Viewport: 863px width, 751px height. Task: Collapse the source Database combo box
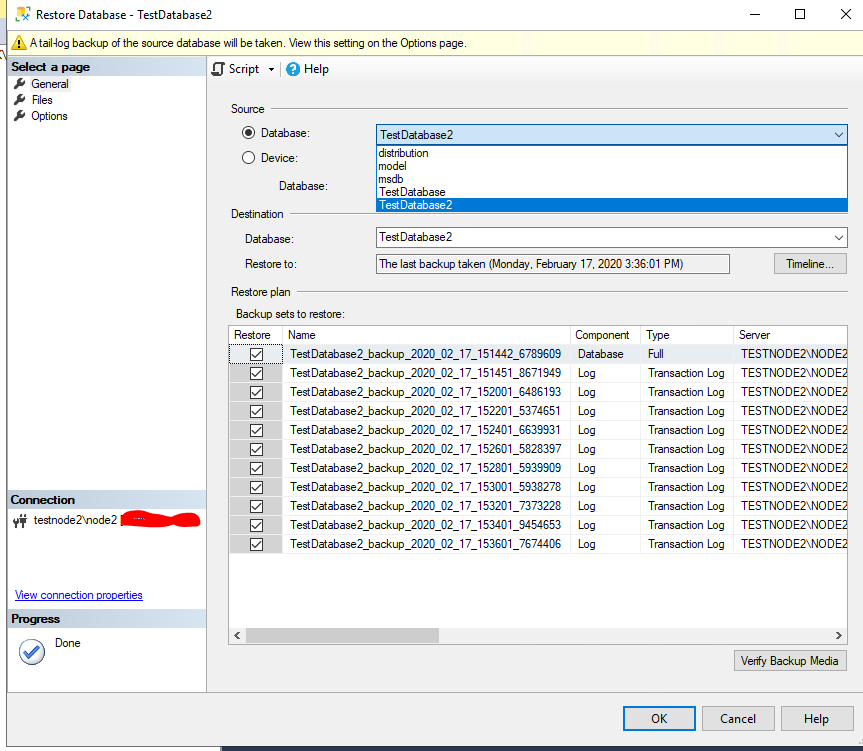[838, 134]
